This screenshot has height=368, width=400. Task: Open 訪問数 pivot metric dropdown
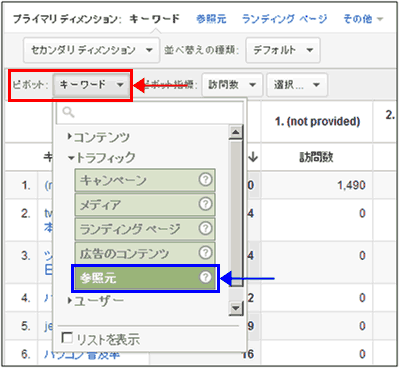(x=232, y=85)
